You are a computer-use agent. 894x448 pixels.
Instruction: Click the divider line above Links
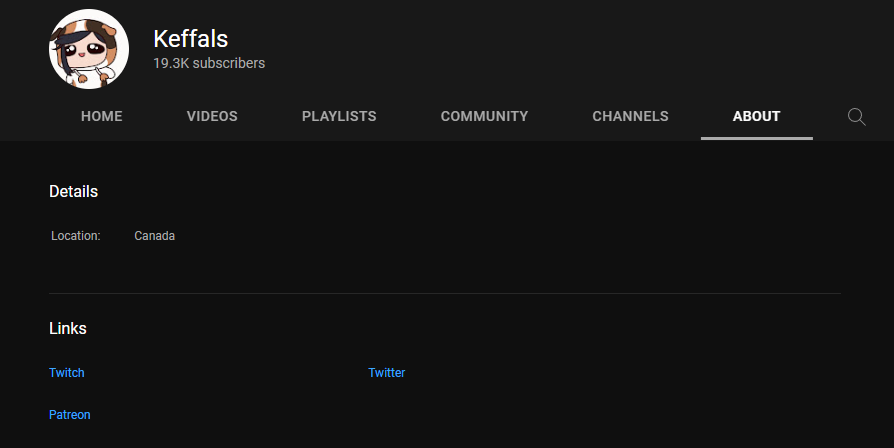445,294
